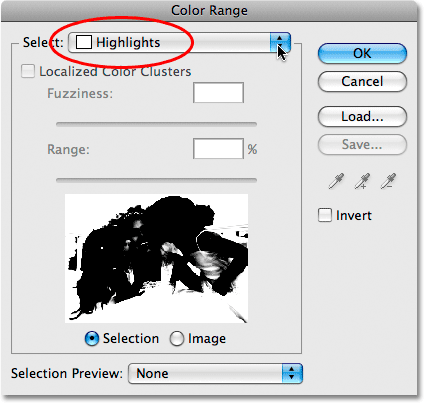Open the Select Highlights dropdown
The width and height of the screenshot is (424, 403).
tap(180, 42)
